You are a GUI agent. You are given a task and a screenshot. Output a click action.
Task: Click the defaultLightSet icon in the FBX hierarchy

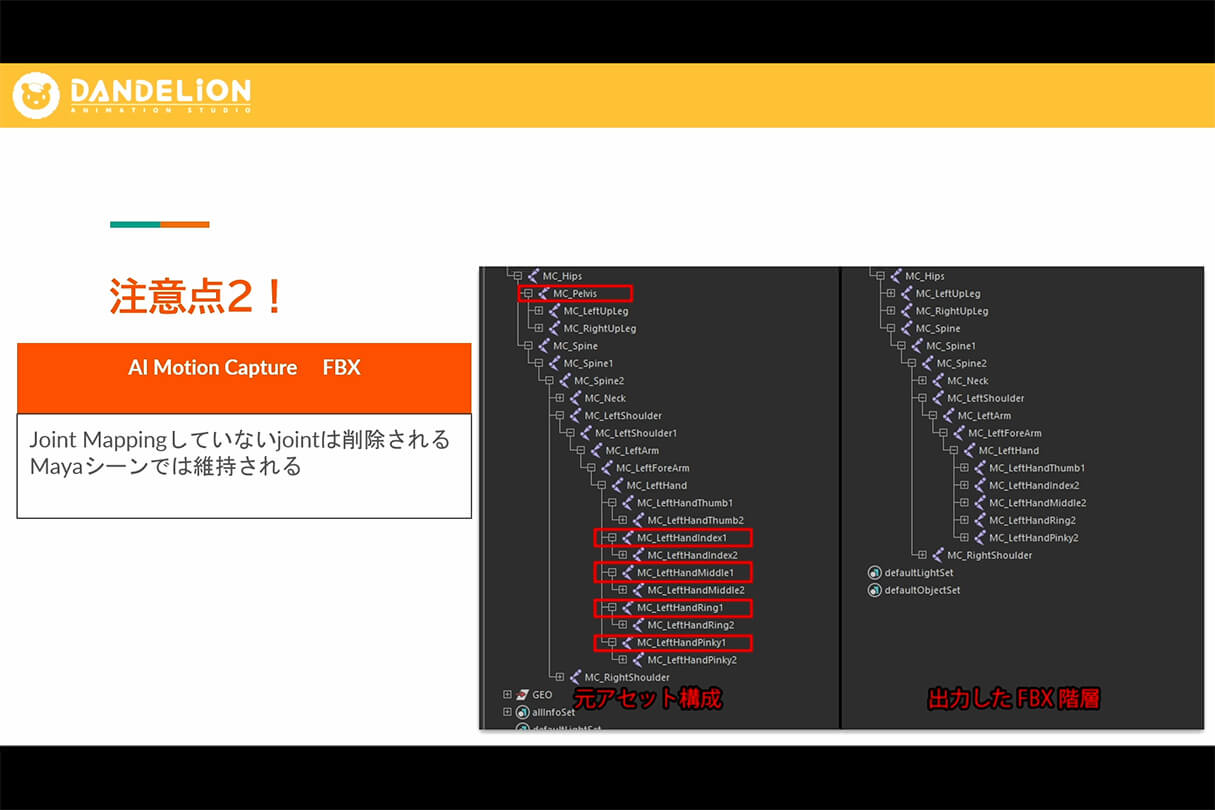click(873, 572)
